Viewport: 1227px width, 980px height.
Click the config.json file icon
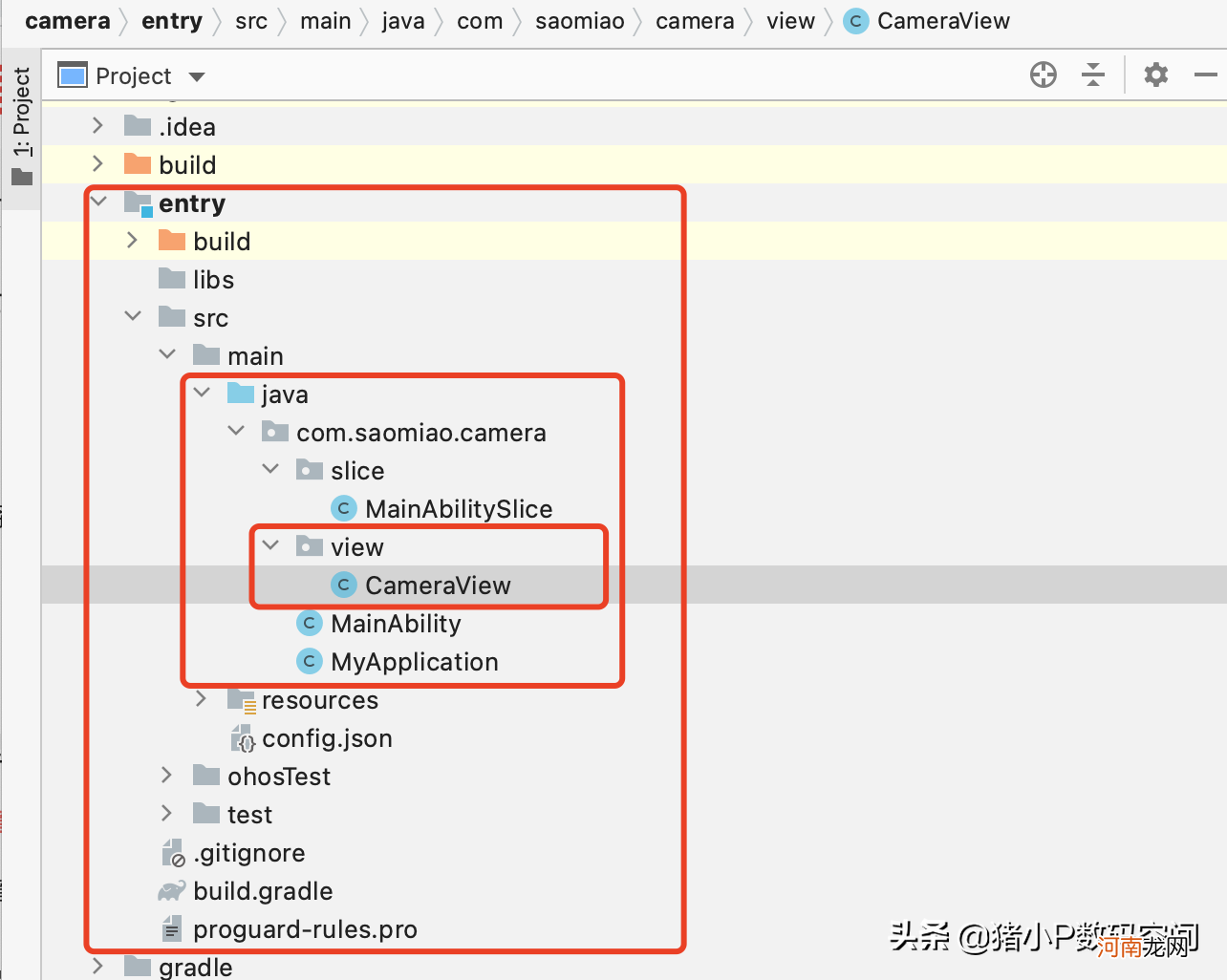pos(243,737)
